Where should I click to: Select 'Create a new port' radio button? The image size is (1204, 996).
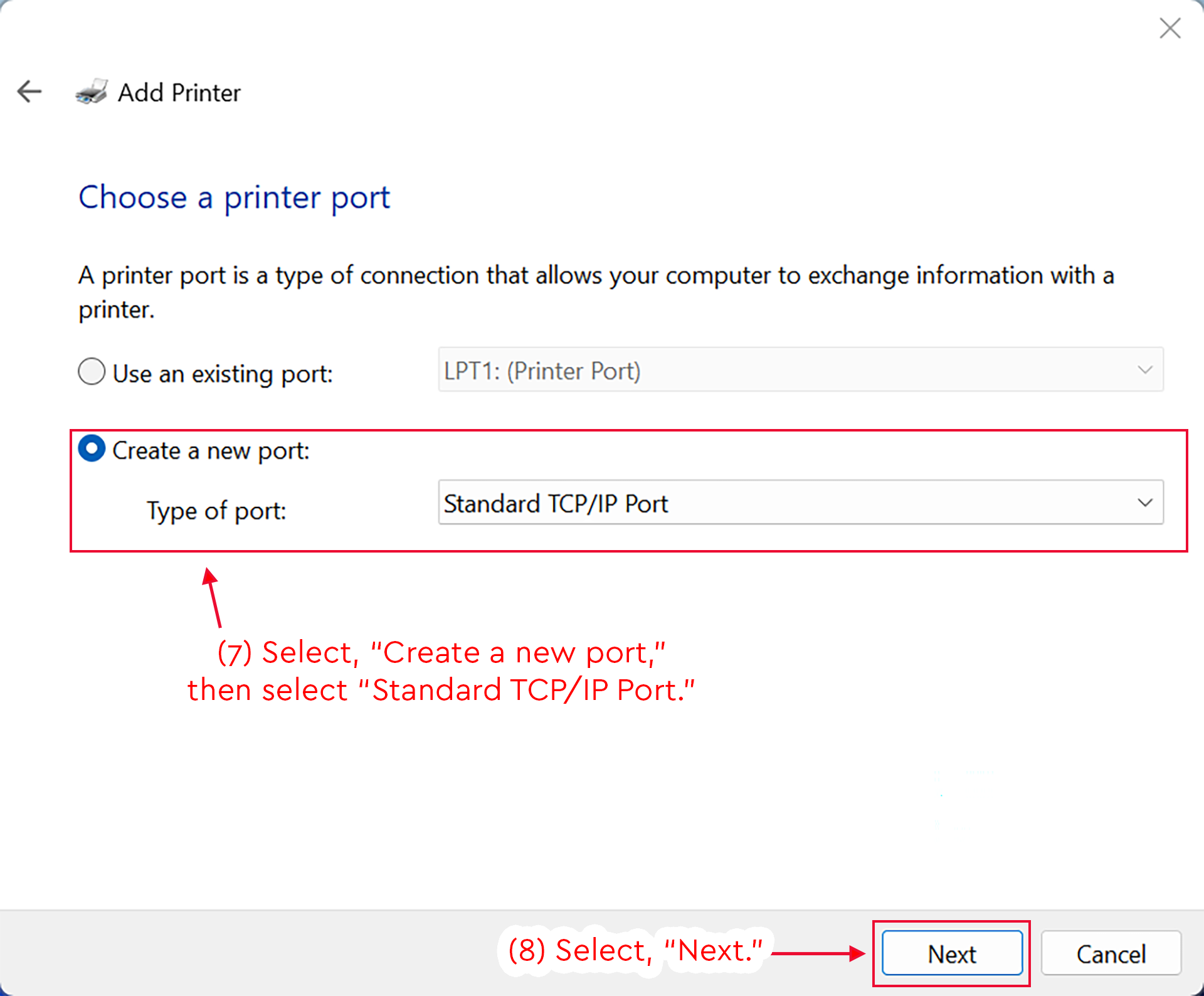(92, 448)
